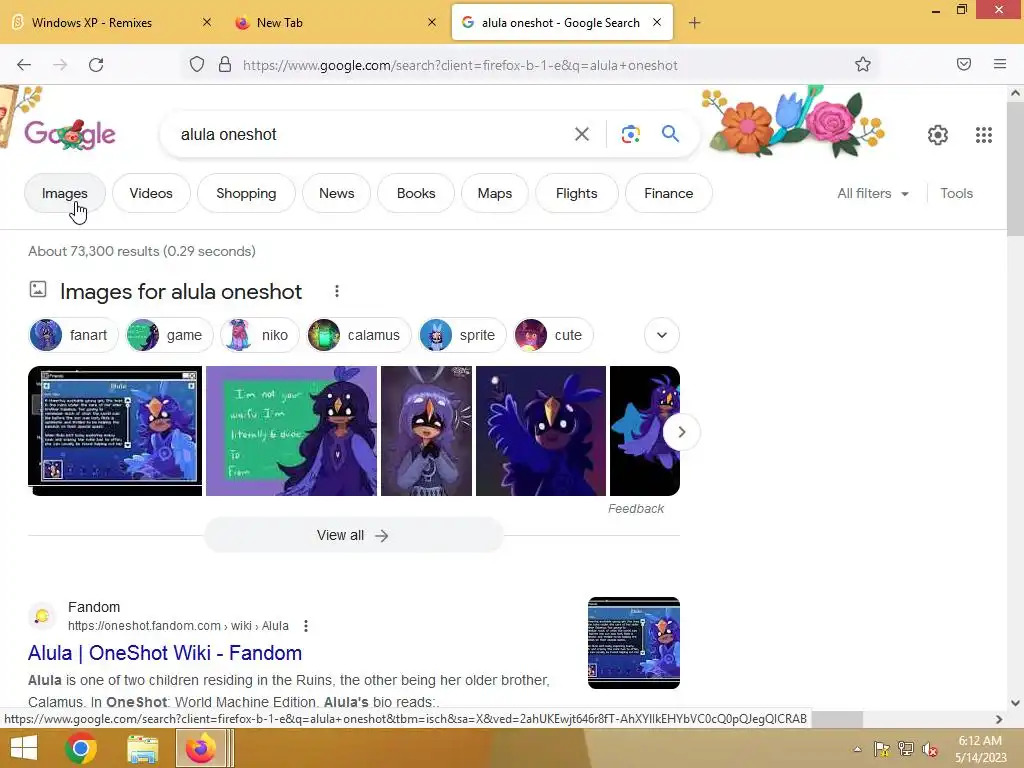This screenshot has height=768, width=1024.
Task: Open File Explorer from the taskbar
Action: click(142, 748)
